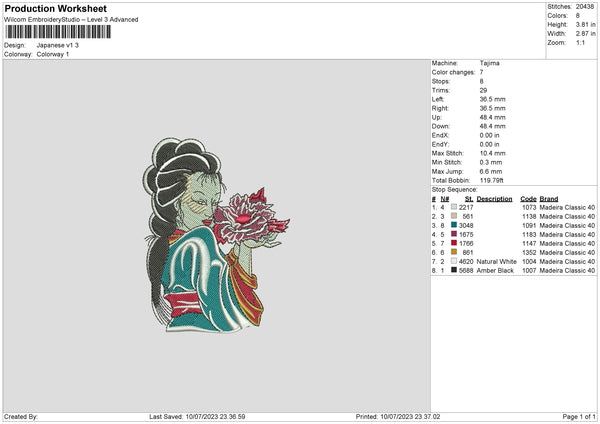
Task: Click the teal color swatch in stop row 3
Action: coord(454,225)
